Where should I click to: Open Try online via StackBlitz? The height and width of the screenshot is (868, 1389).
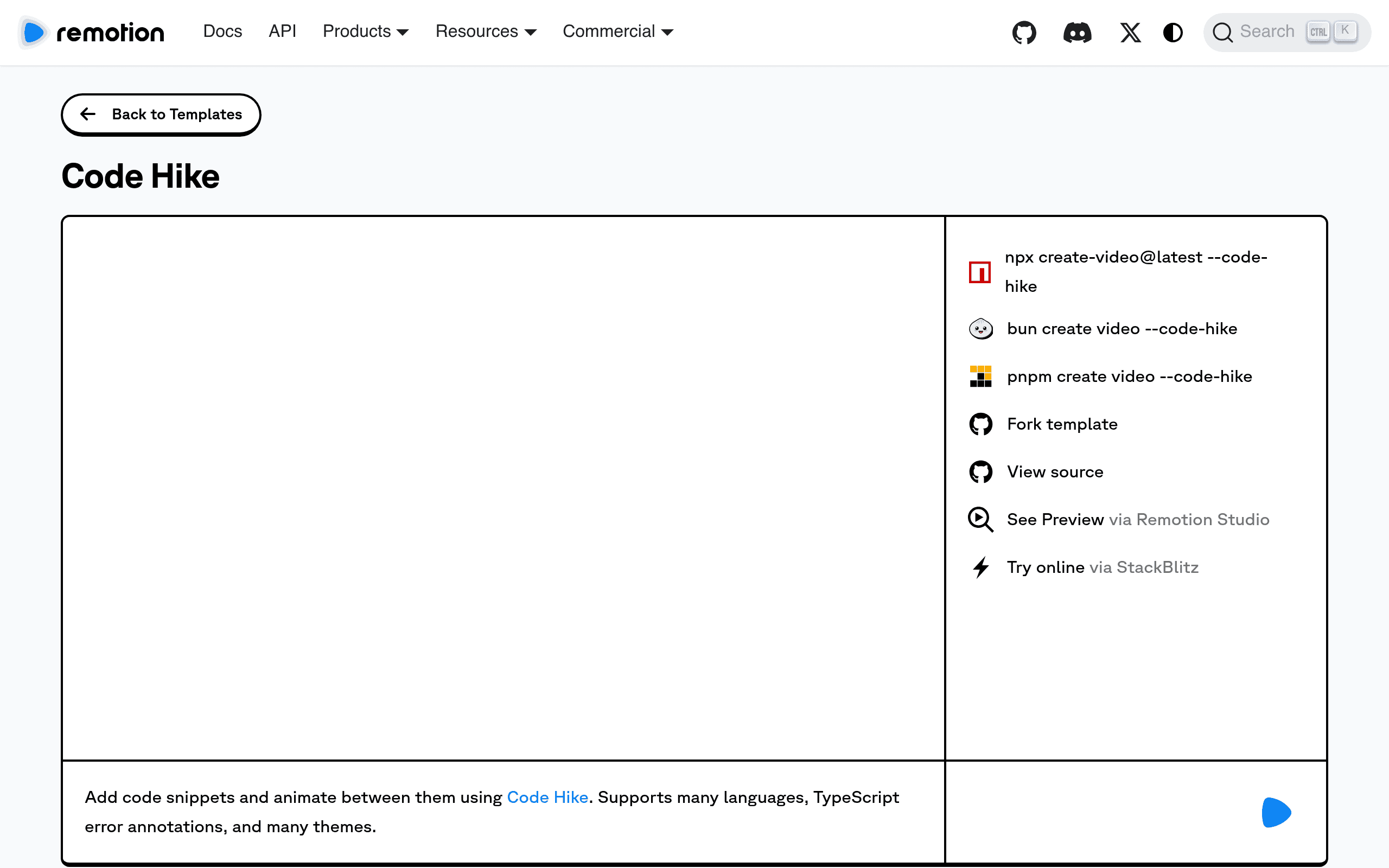(1103, 567)
